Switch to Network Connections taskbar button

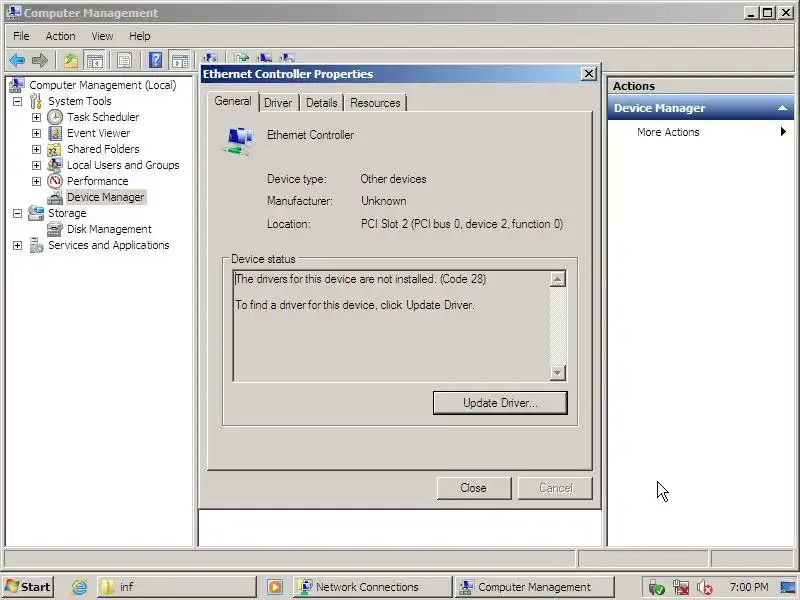[372, 587]
